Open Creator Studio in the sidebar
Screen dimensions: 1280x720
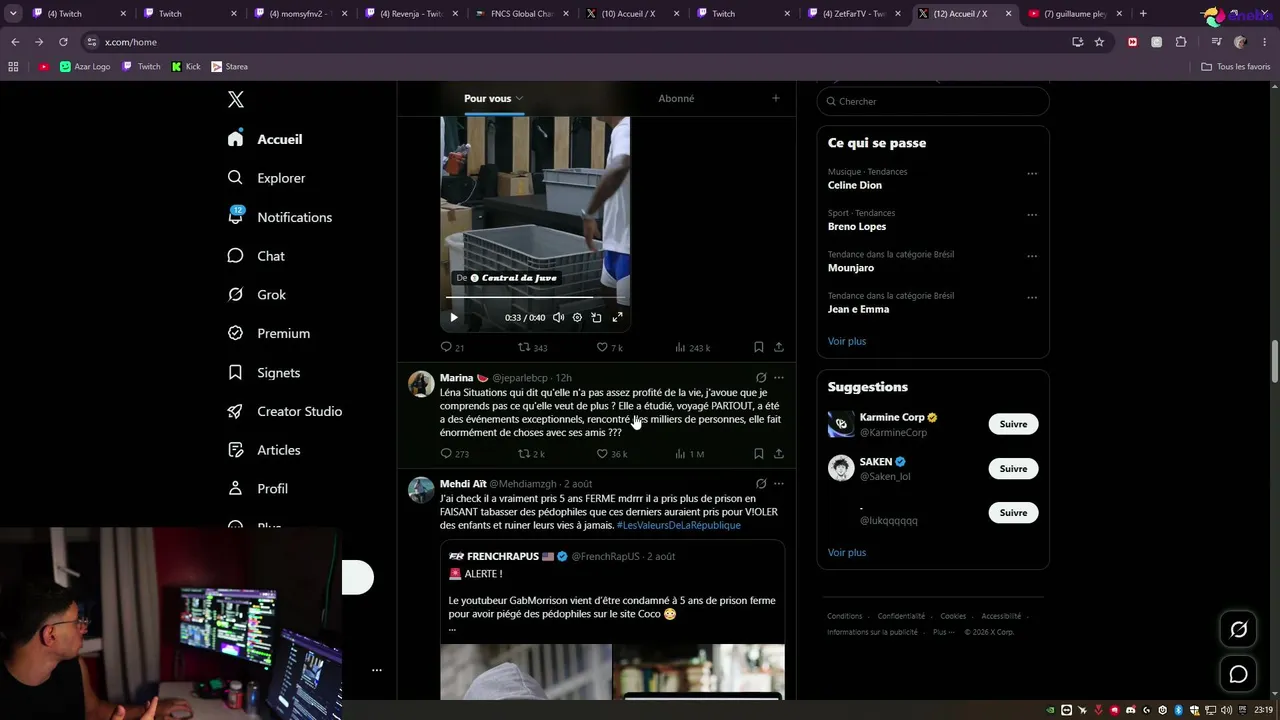pyautogui.click(x=284, y=411)
